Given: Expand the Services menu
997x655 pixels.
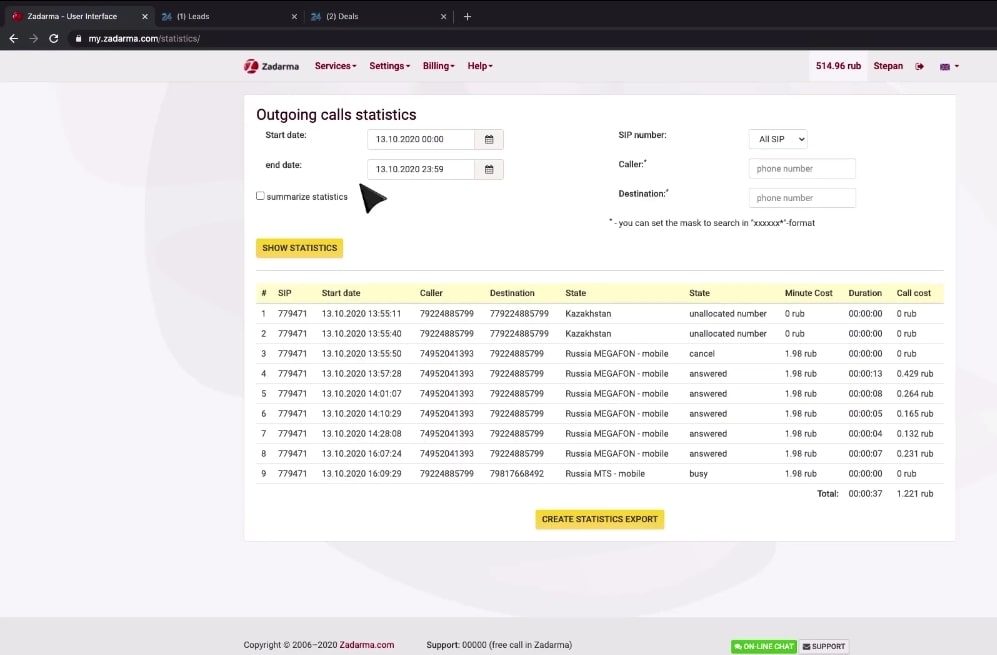Looking at the screenshot, I should pyautogui.click(x=335, y=66).
